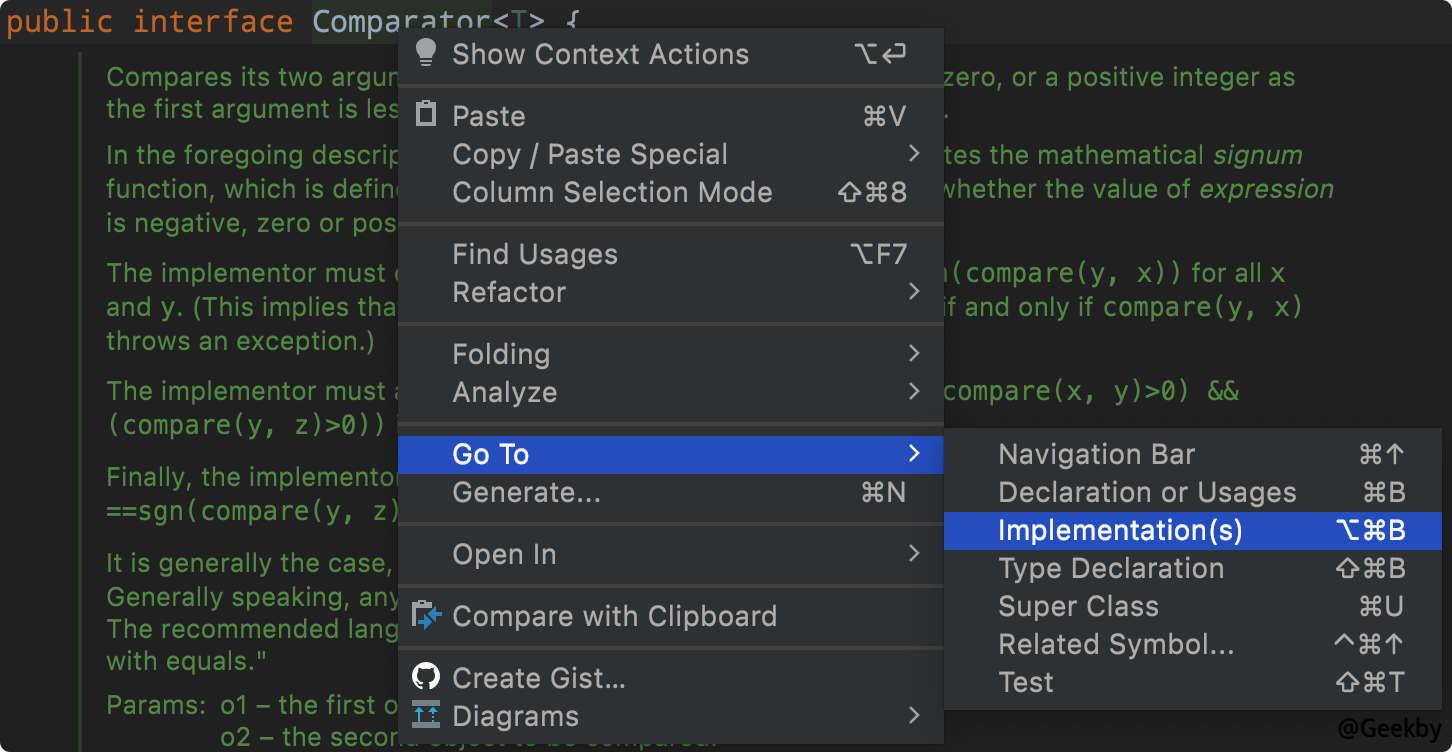Viewport: 1452px width, 752px height.
Task: Expand the Refactor submenu arrow
Action: click(x=913, y=292)
